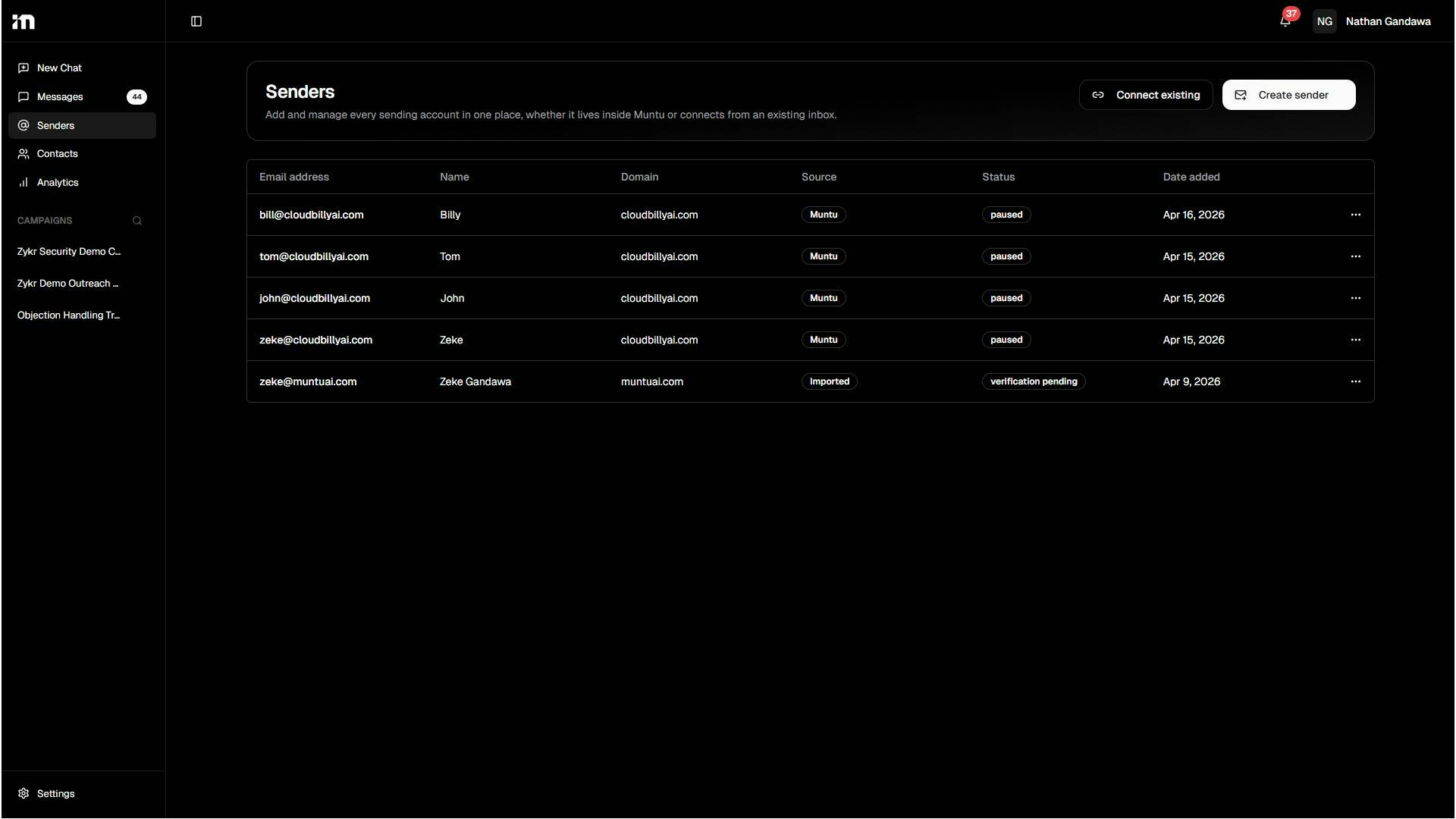Open row actions for zeke@muntuai.com

1356,382
